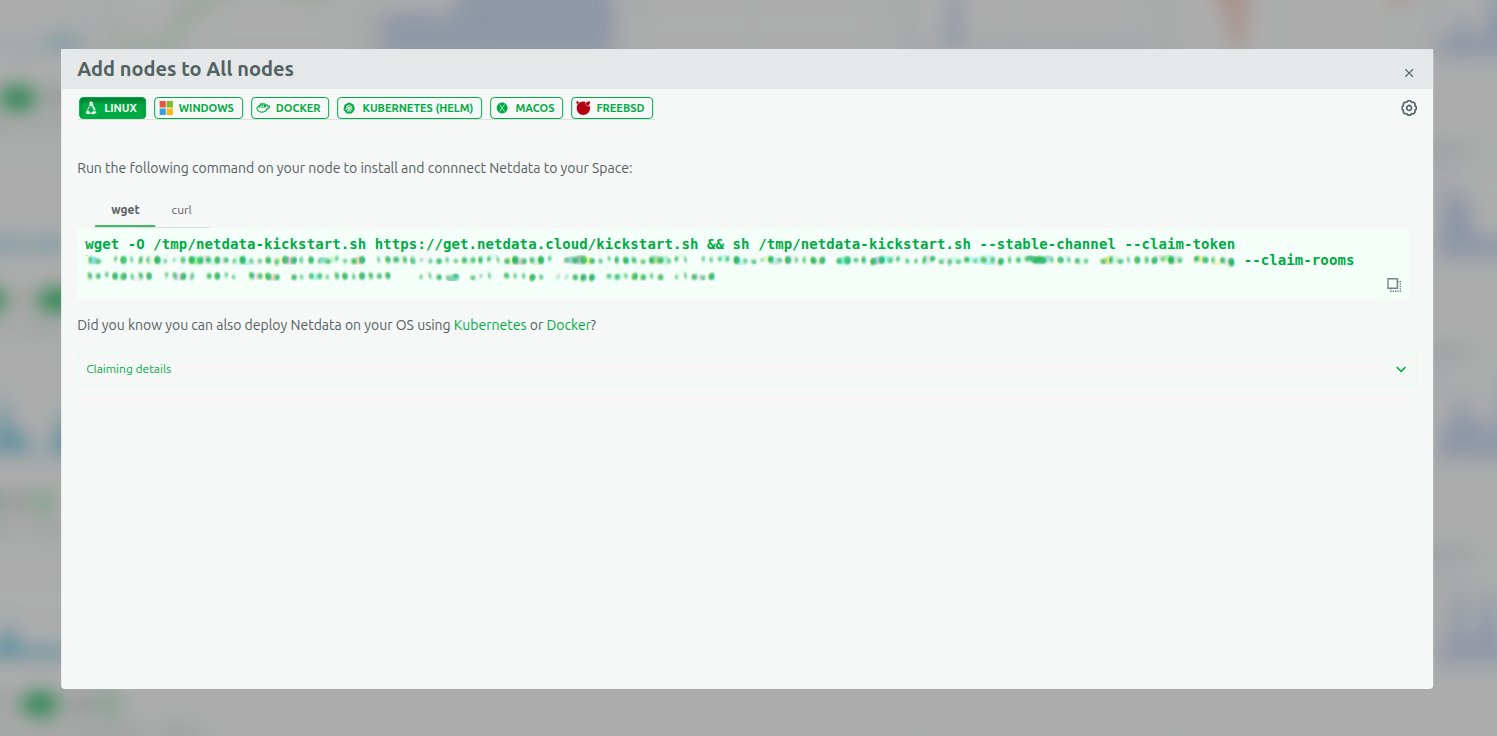1497x736 pixels.
Task: Switch to the curl command tab
Action: pos(181,210)
